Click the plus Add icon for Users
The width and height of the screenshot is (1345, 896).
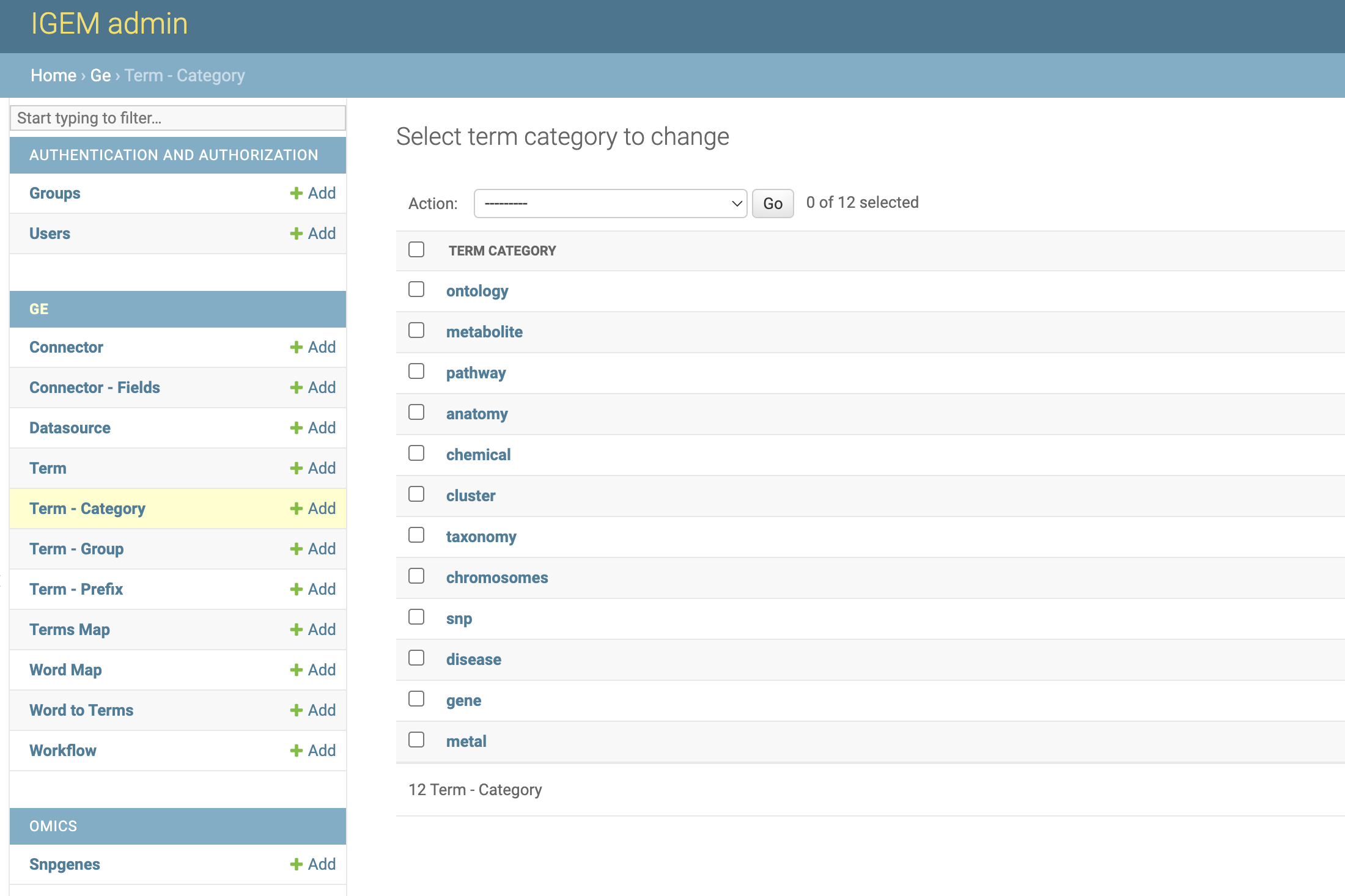tap(297, 233)
